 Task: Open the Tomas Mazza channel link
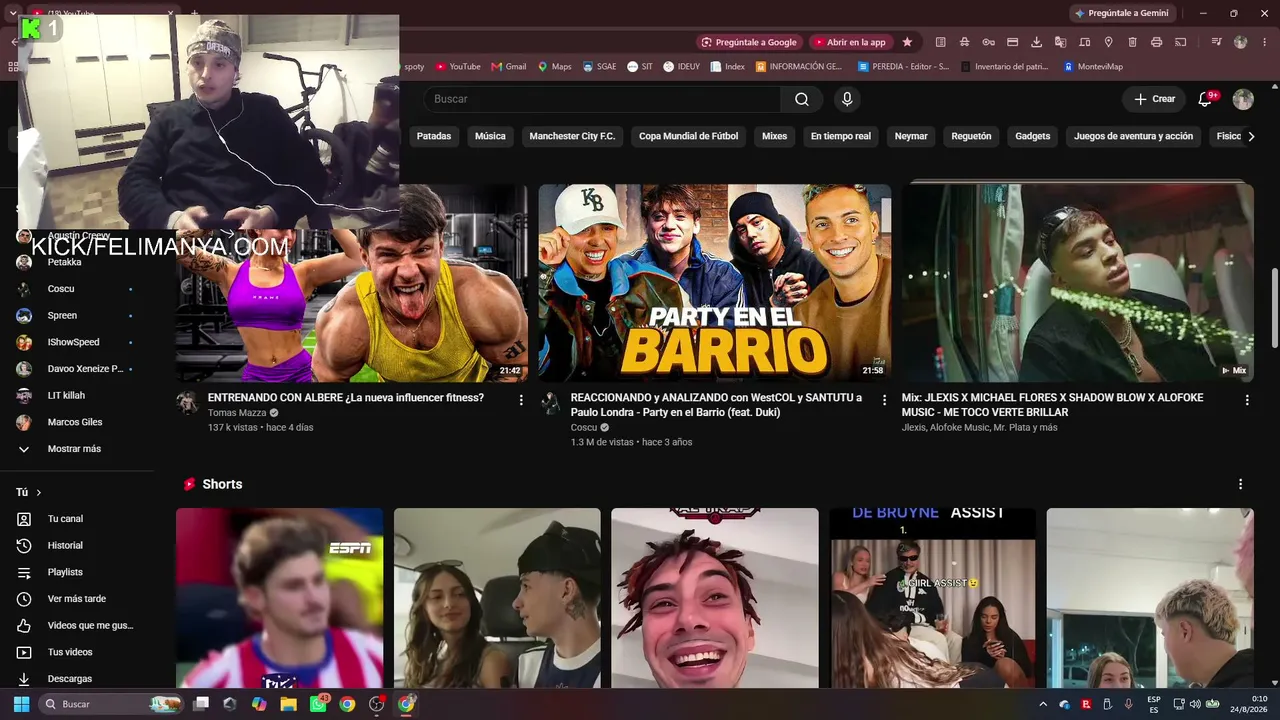235,413
